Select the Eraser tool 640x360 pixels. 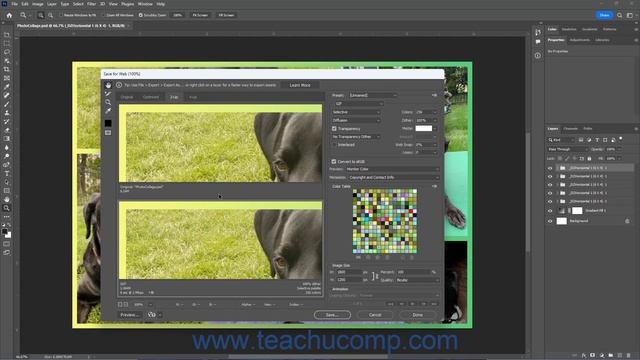point(7,130)
